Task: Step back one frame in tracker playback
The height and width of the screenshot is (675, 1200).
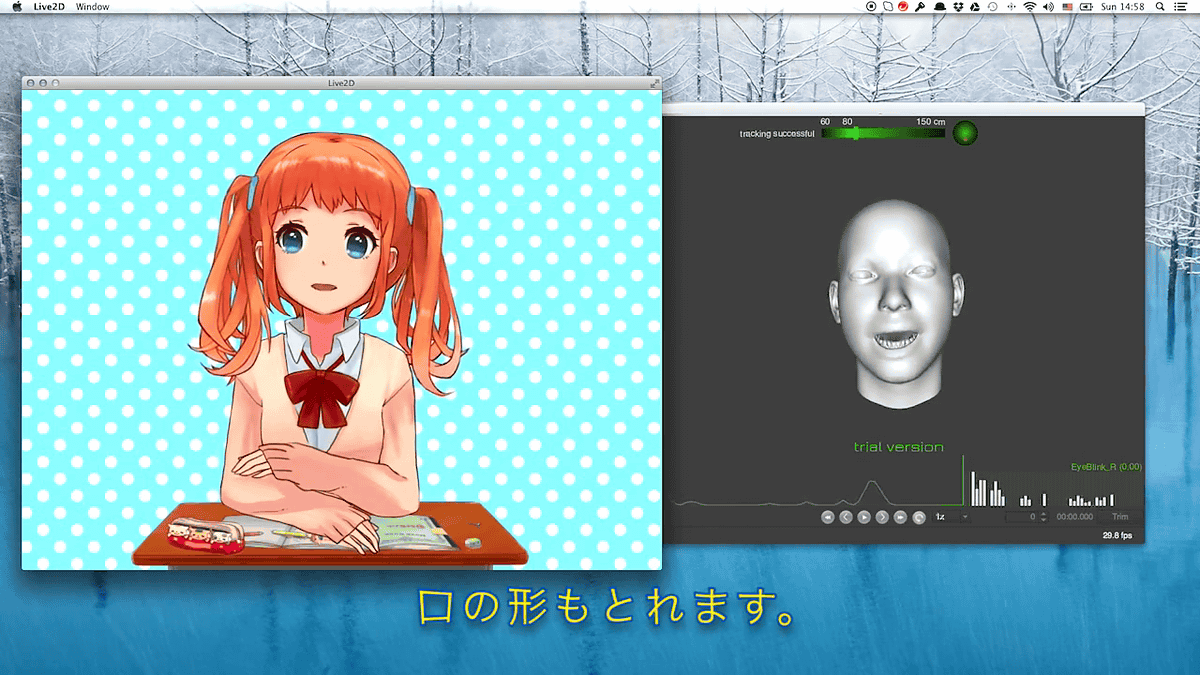Action: [845, 517]
